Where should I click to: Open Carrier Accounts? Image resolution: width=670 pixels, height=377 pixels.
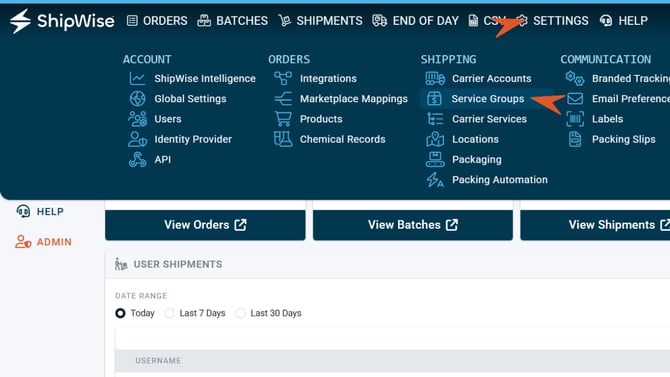[492, 79]
